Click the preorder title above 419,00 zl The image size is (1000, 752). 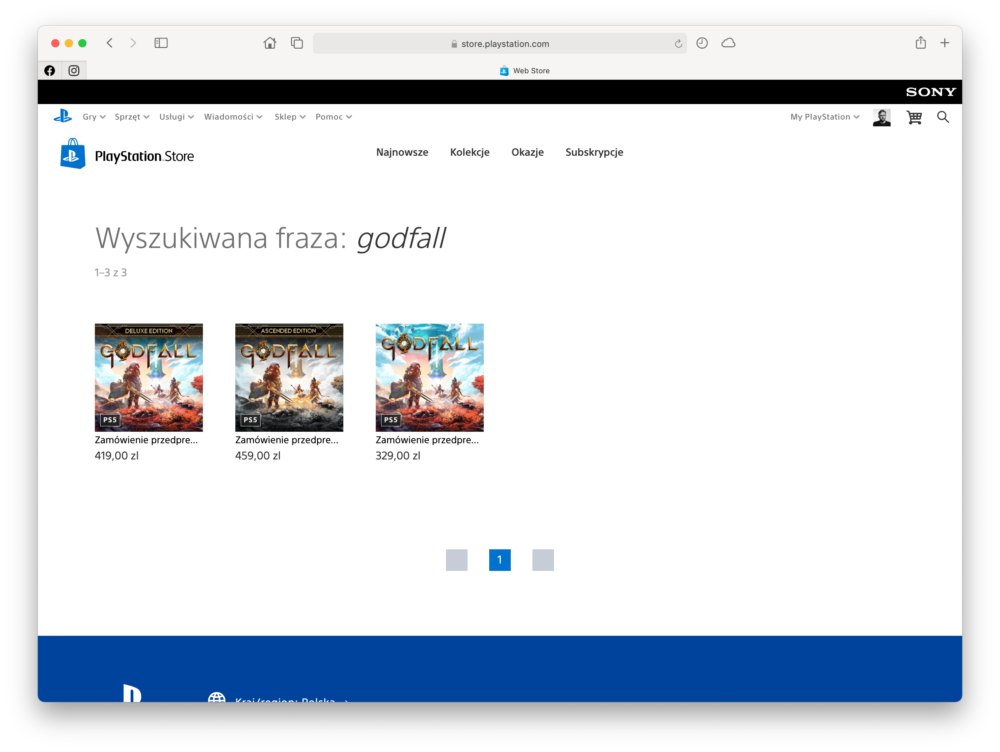pos(146,439)
